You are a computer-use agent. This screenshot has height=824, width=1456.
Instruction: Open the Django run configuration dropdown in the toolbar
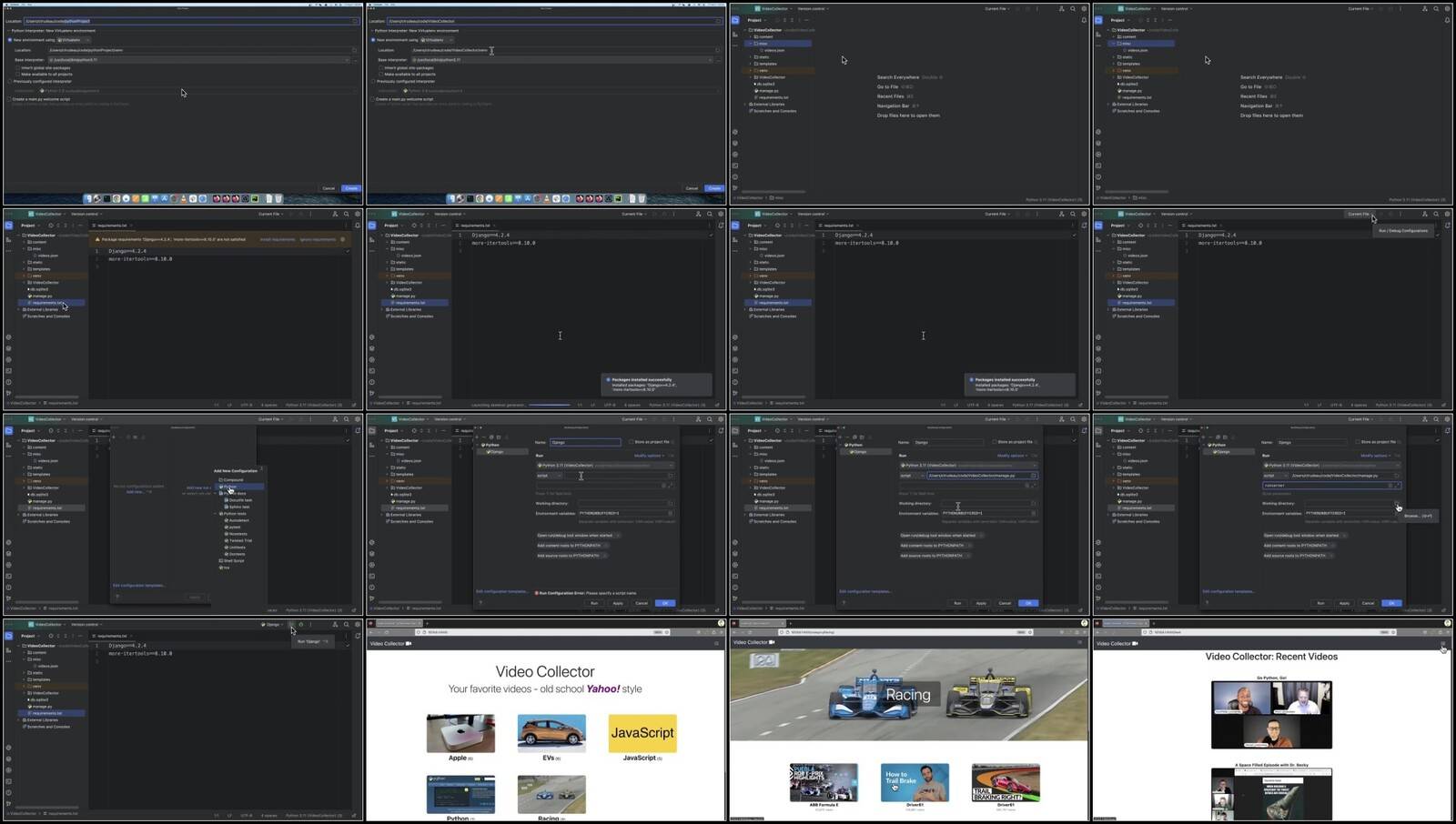click(x=273, y=625)
